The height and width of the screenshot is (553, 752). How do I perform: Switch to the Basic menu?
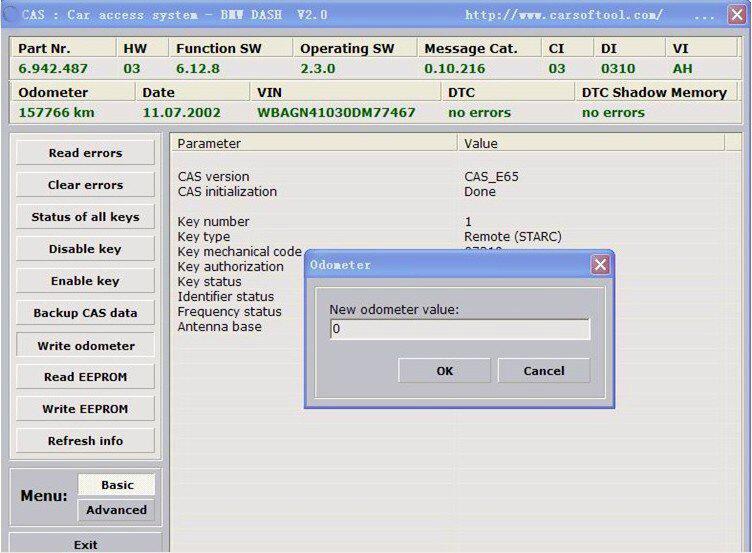coord(117,485)
